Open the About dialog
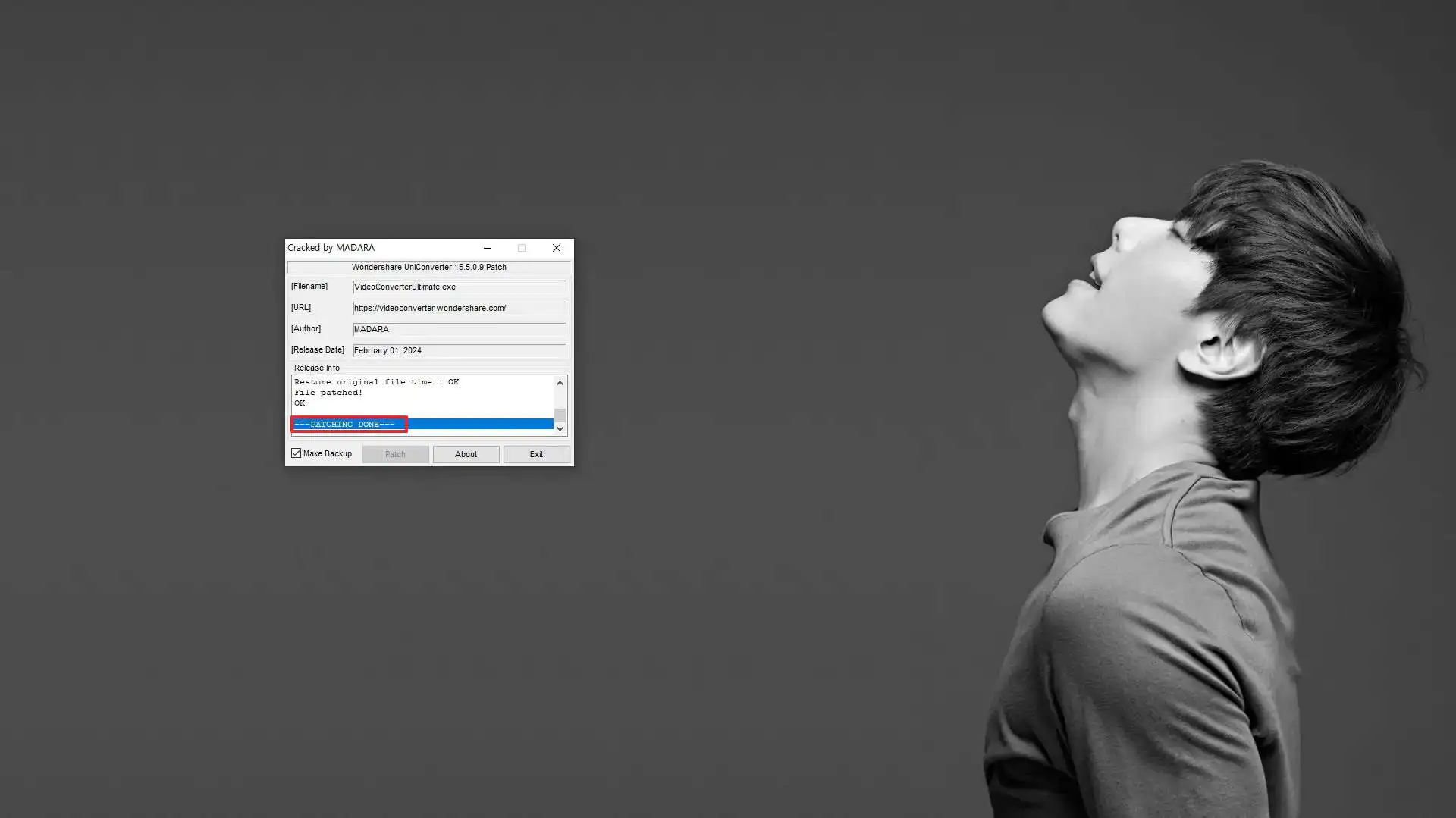The image size is (1456, 818). tap(466, 454)
